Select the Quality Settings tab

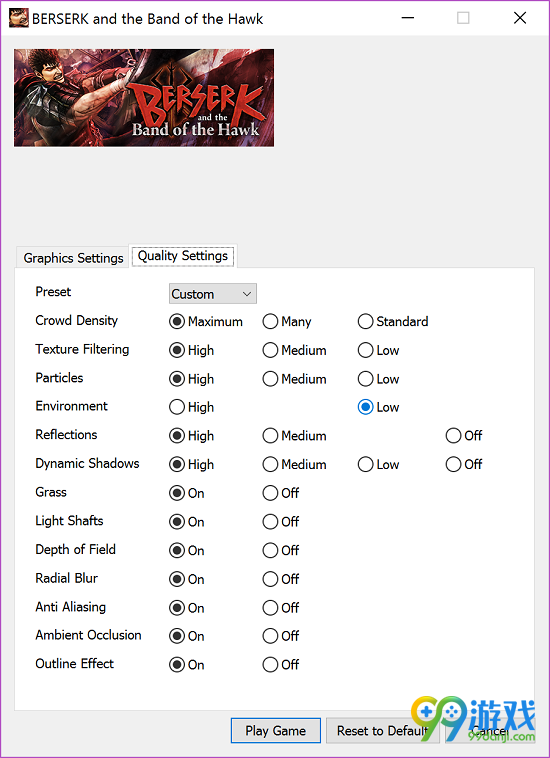tap(183, 256)
